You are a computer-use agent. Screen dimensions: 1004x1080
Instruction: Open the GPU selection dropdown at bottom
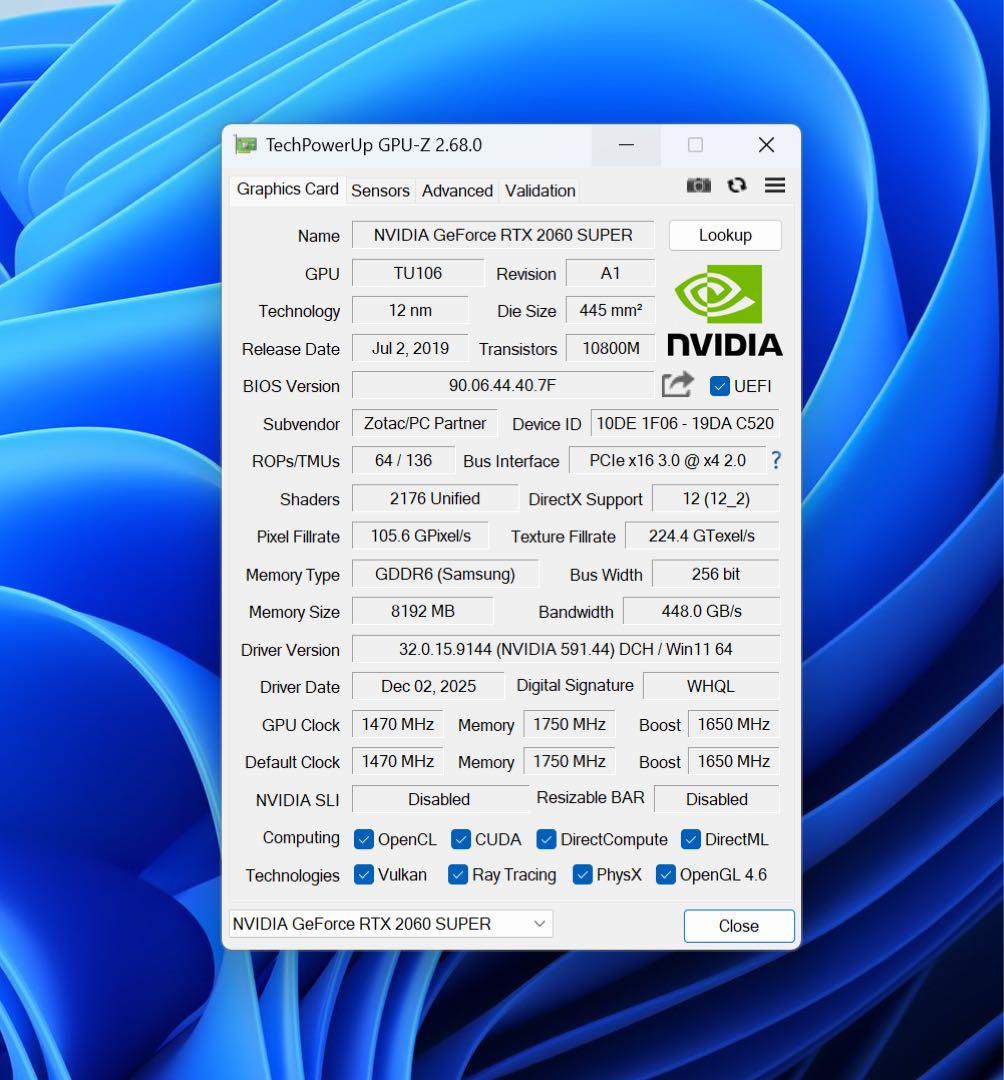point(539,924)
